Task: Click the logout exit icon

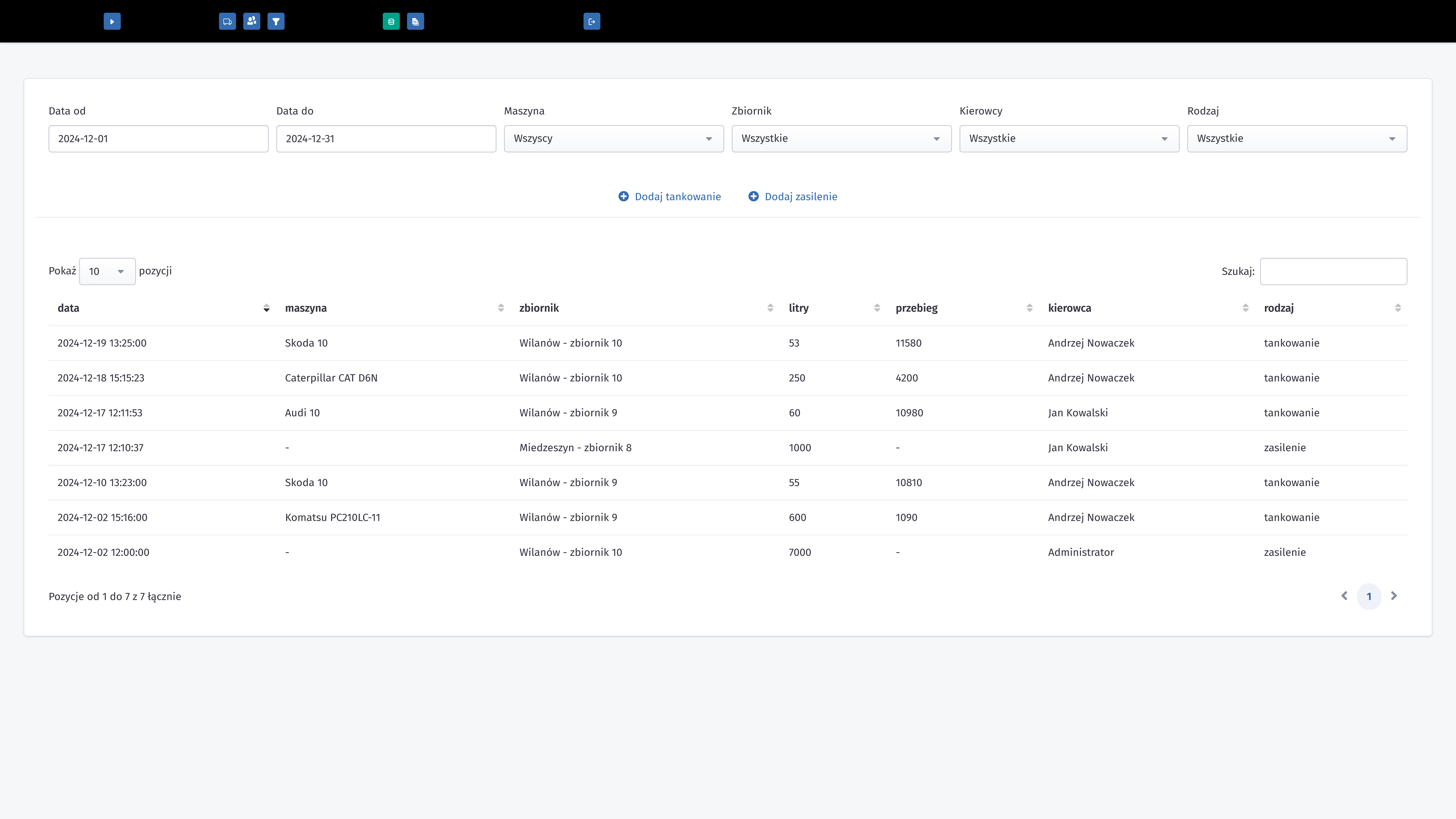Action: coord(592,21)
